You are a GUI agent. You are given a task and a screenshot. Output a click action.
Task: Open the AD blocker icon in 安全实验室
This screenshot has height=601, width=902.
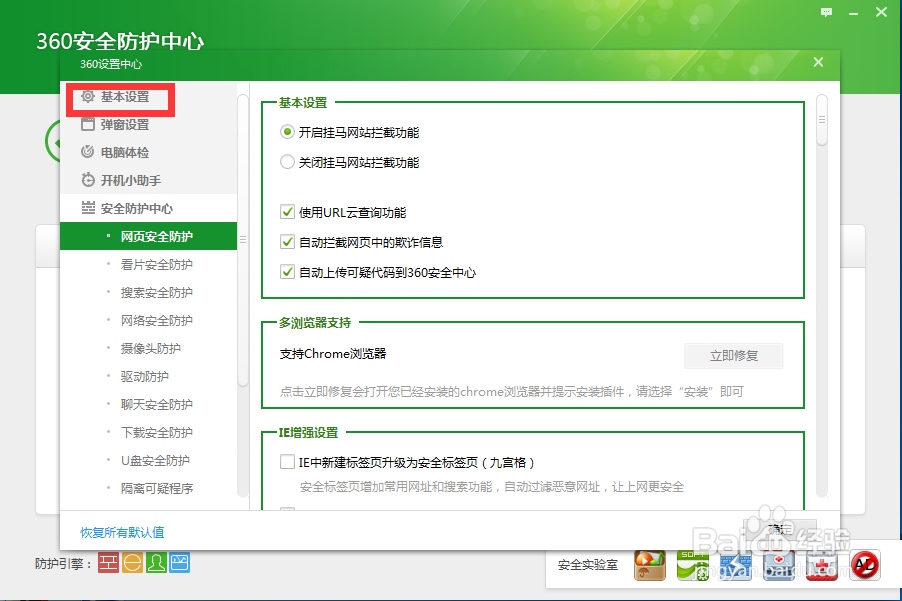(865, 565)
